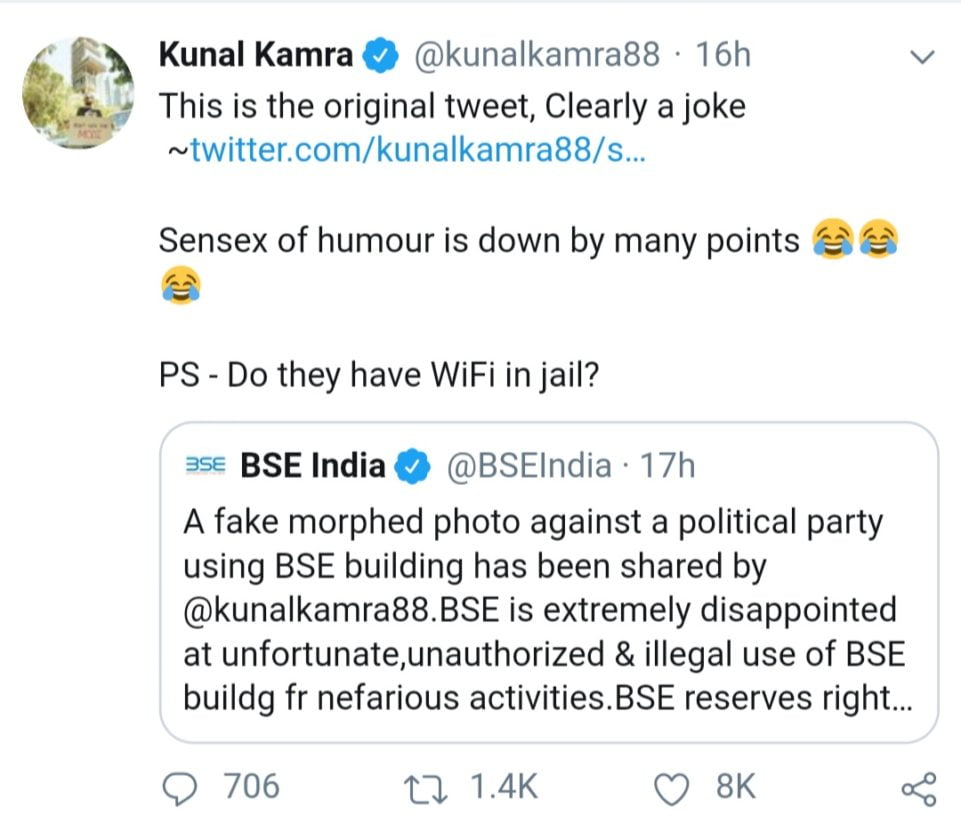Open the quoted BSE India tweet text
The image size is (961, 840).
(x=545, y=610)
